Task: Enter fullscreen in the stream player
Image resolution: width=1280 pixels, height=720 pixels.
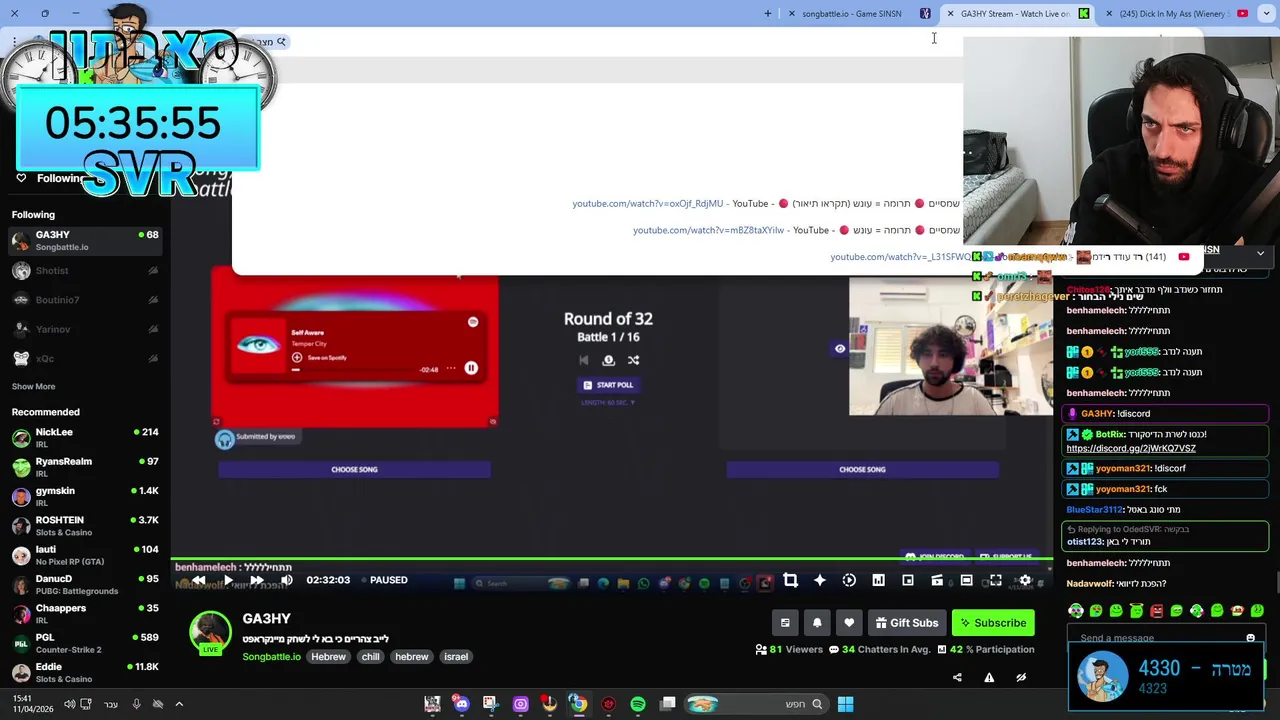Action: click(x=996, y=580)
